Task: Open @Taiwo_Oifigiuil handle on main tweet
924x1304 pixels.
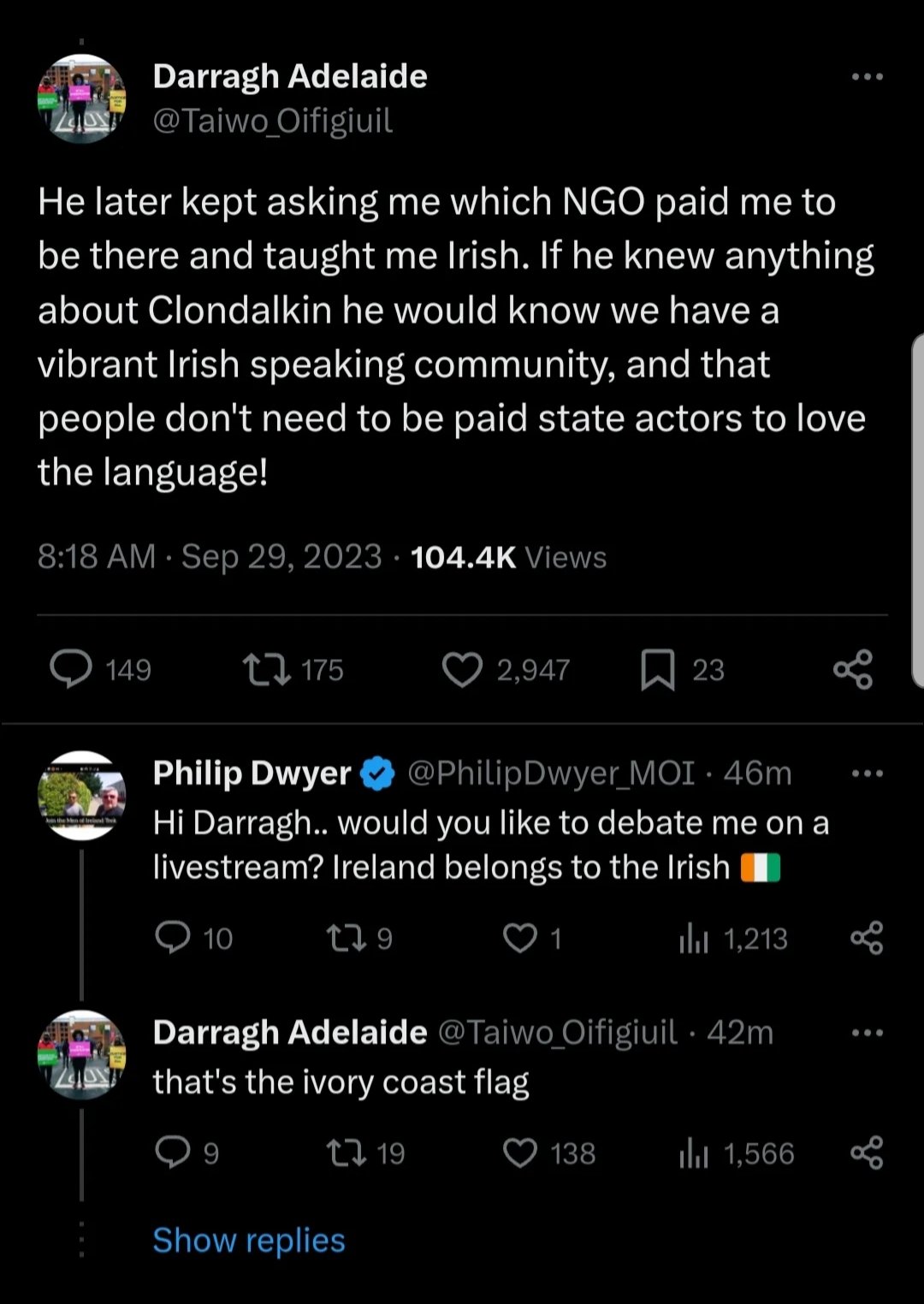Action: click(x=272, y=121)
